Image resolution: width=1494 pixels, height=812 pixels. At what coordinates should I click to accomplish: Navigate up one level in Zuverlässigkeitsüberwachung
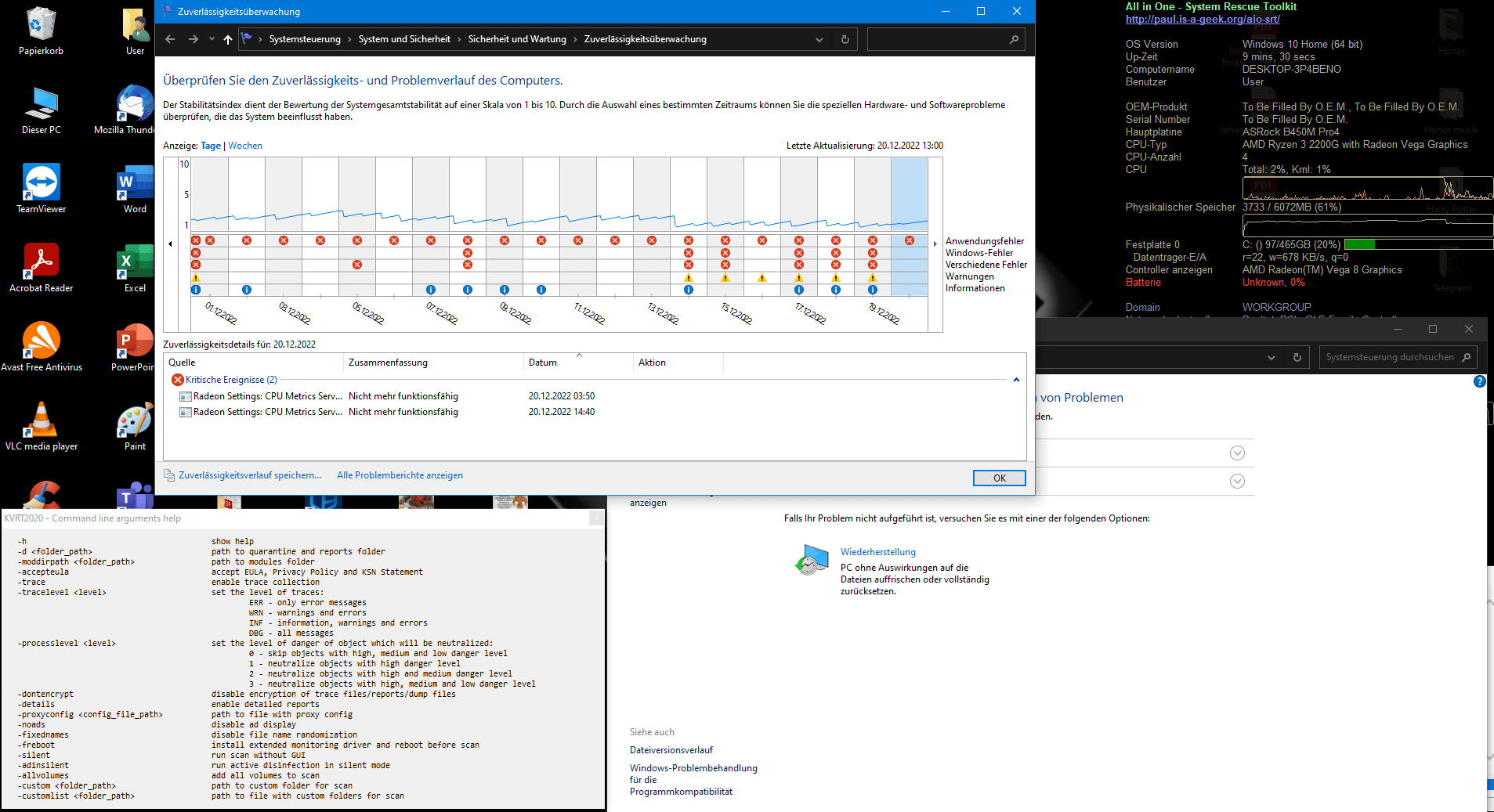click(228, 39)
